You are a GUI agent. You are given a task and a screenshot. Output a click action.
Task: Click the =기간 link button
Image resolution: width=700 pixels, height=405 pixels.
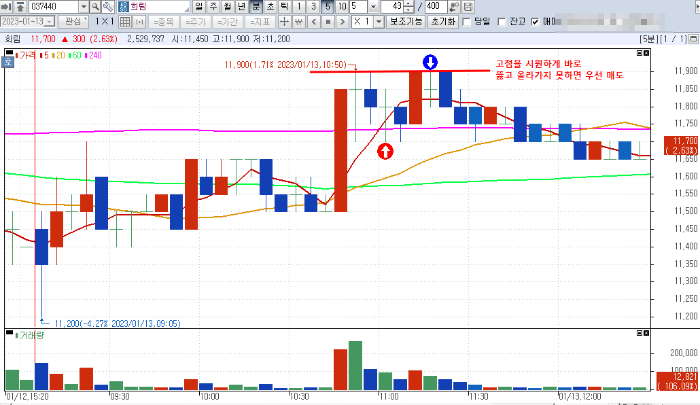pyautogui.click(x=228, y=21)
